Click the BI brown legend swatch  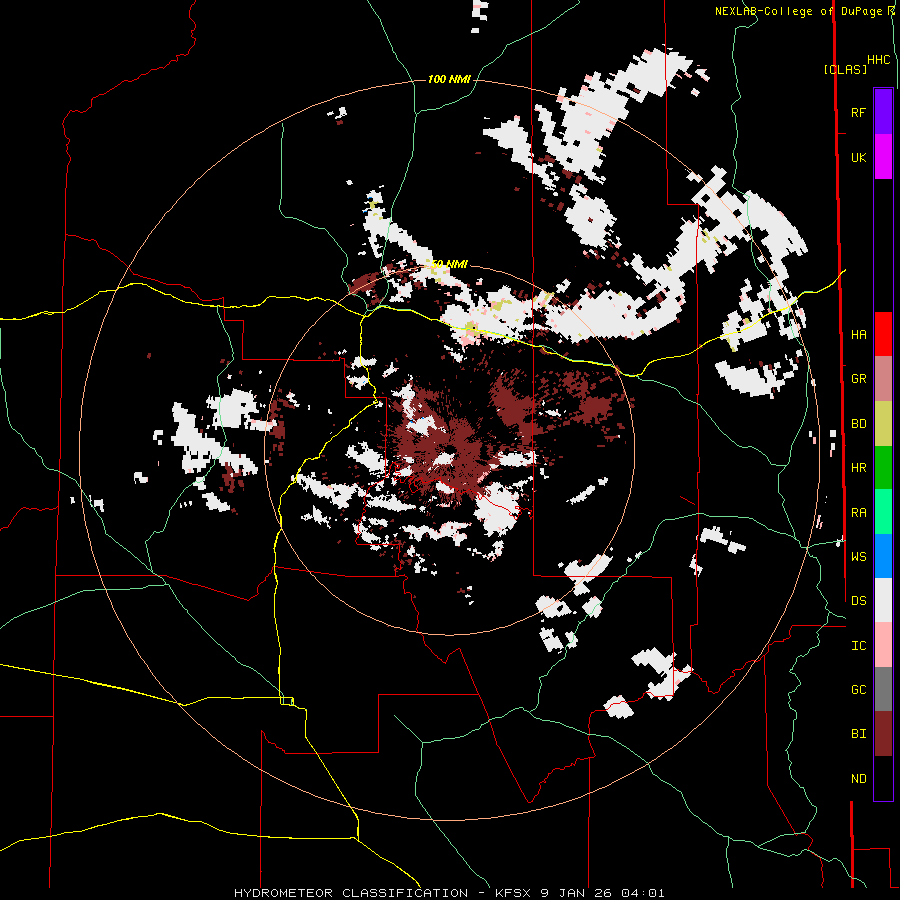click(x=883, y=734)
